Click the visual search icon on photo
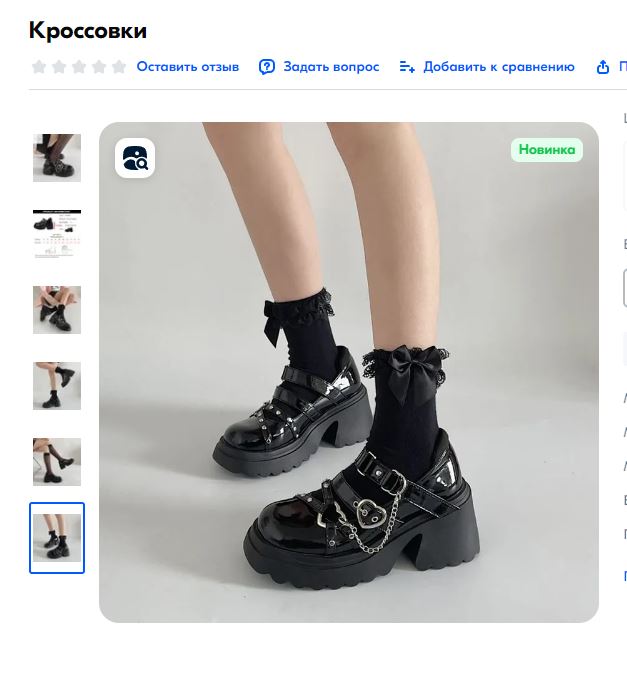The height and width of the screenshot is (680, 627). pos(135,158)
